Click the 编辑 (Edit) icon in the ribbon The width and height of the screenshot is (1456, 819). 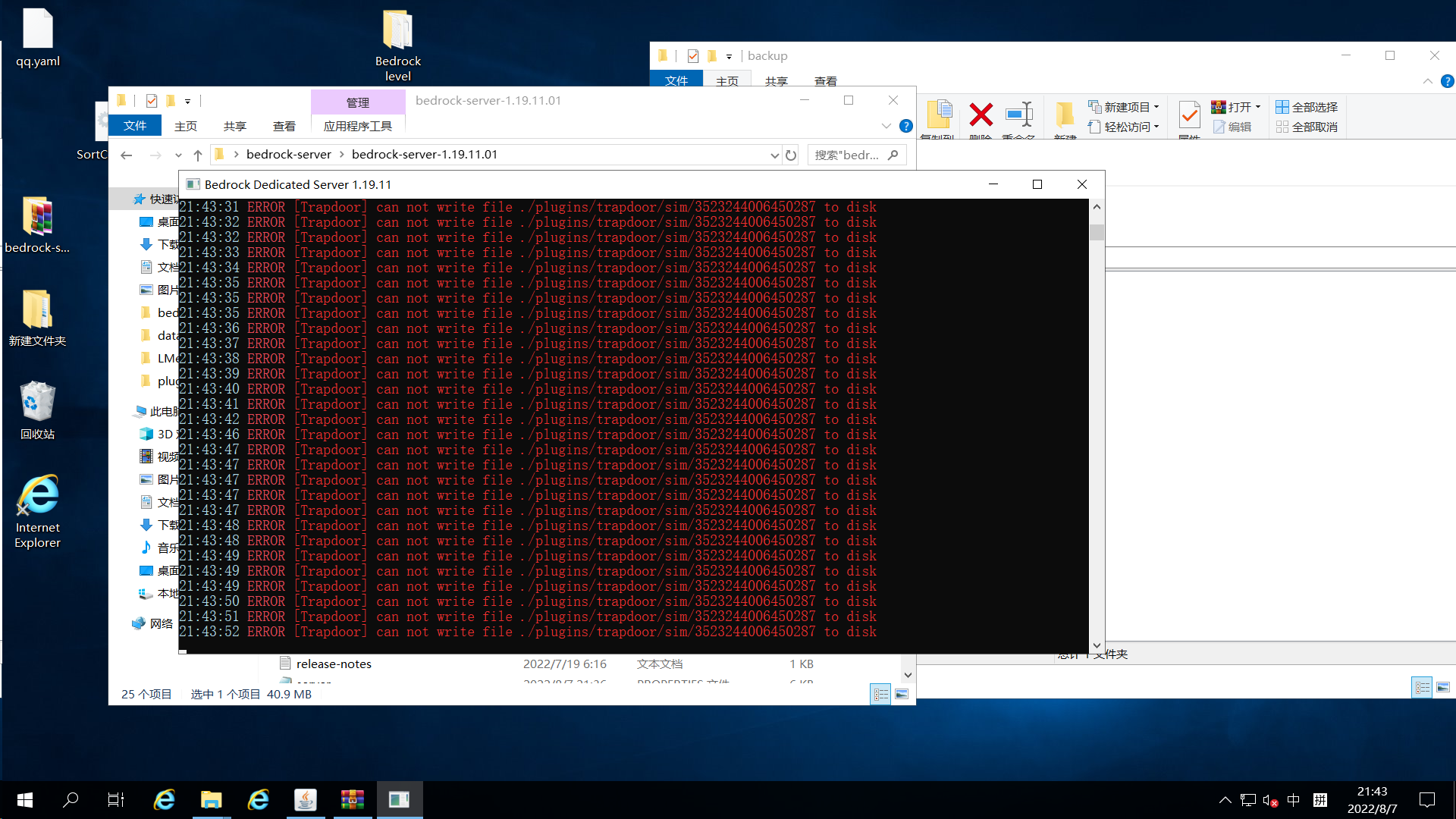pyautogui.click(x=1234, y=127)
